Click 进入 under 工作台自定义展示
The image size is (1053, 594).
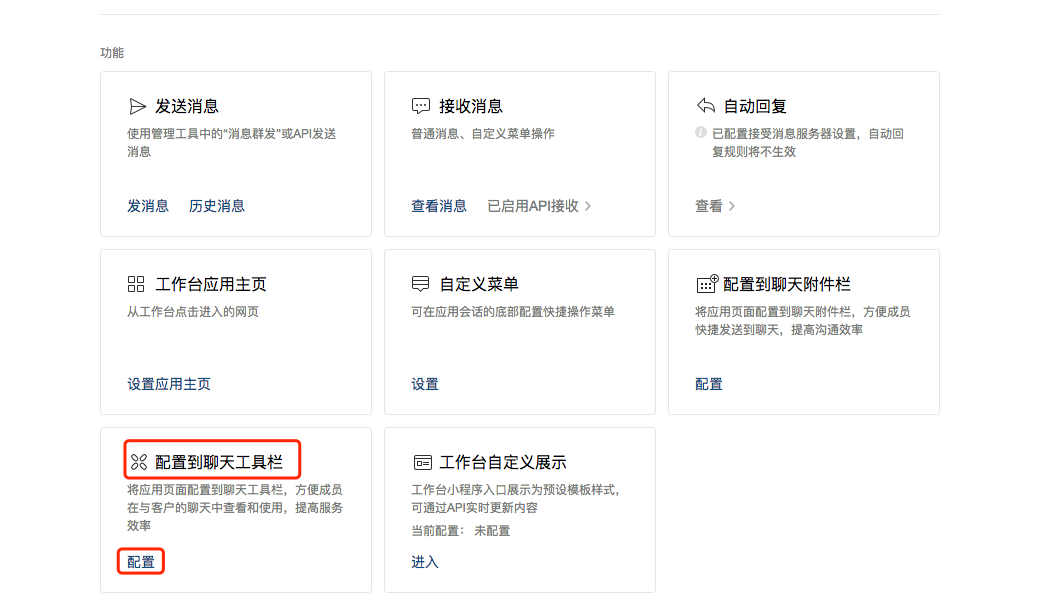(x=424, y=562)
